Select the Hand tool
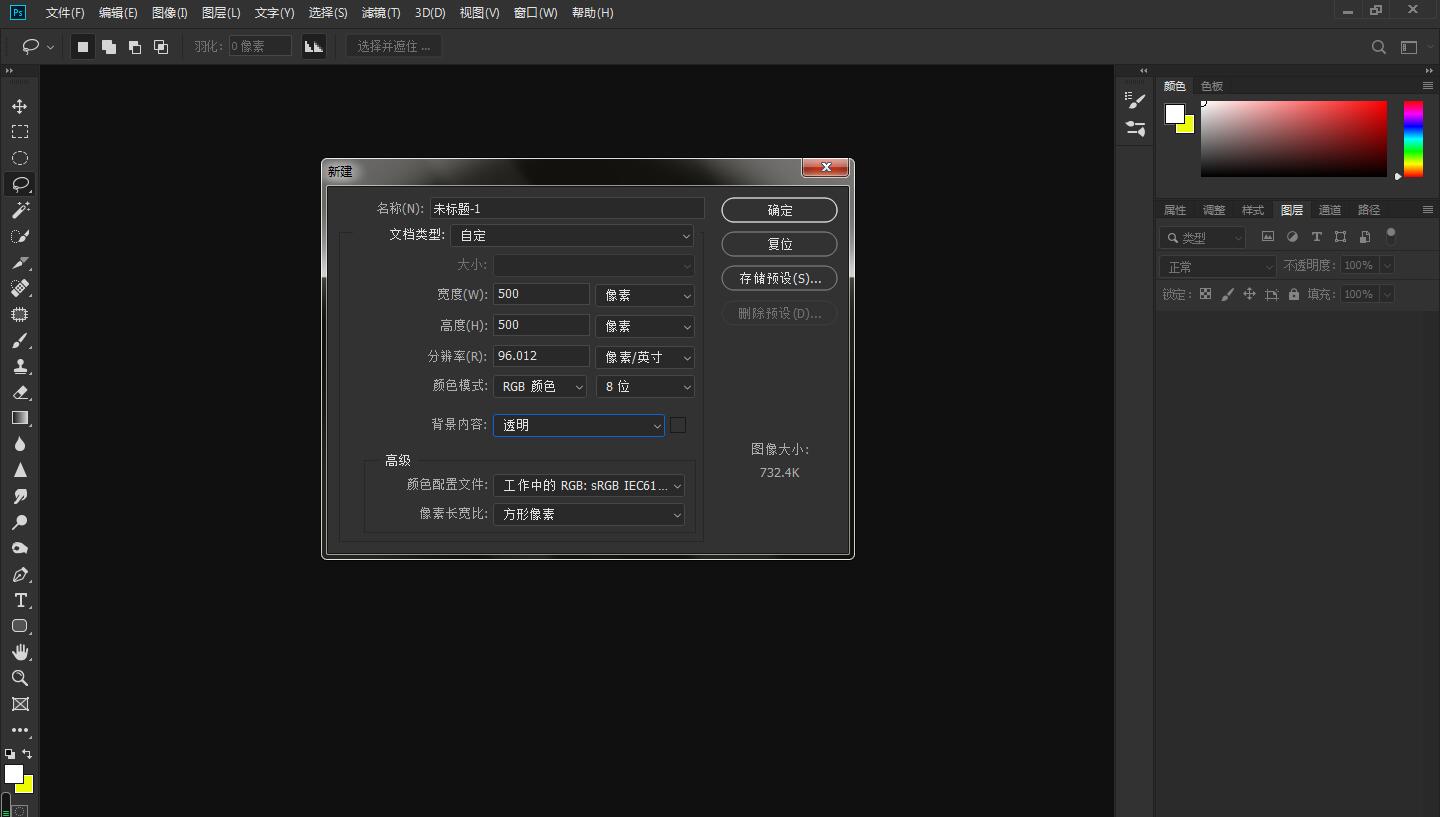Viewport: 1440px width, 817px height. (20, 652)
